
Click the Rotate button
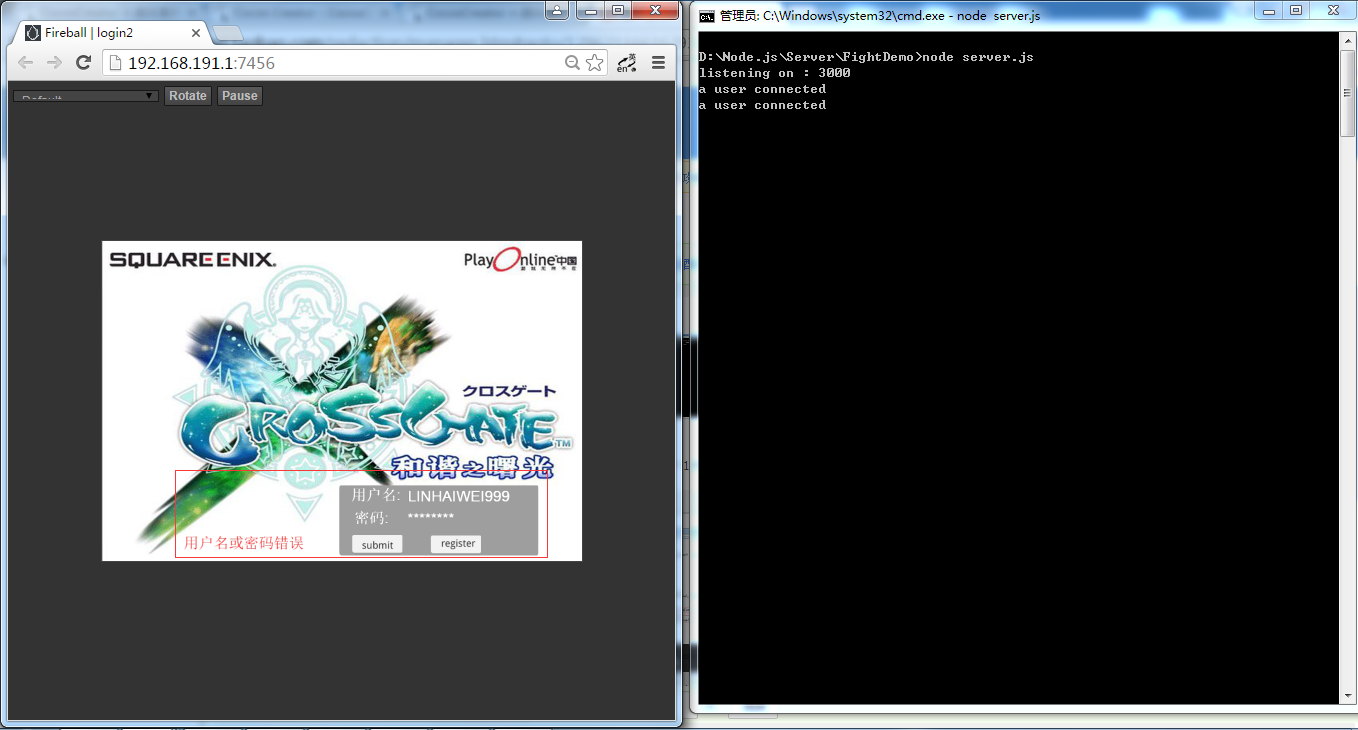click(188, 96)
